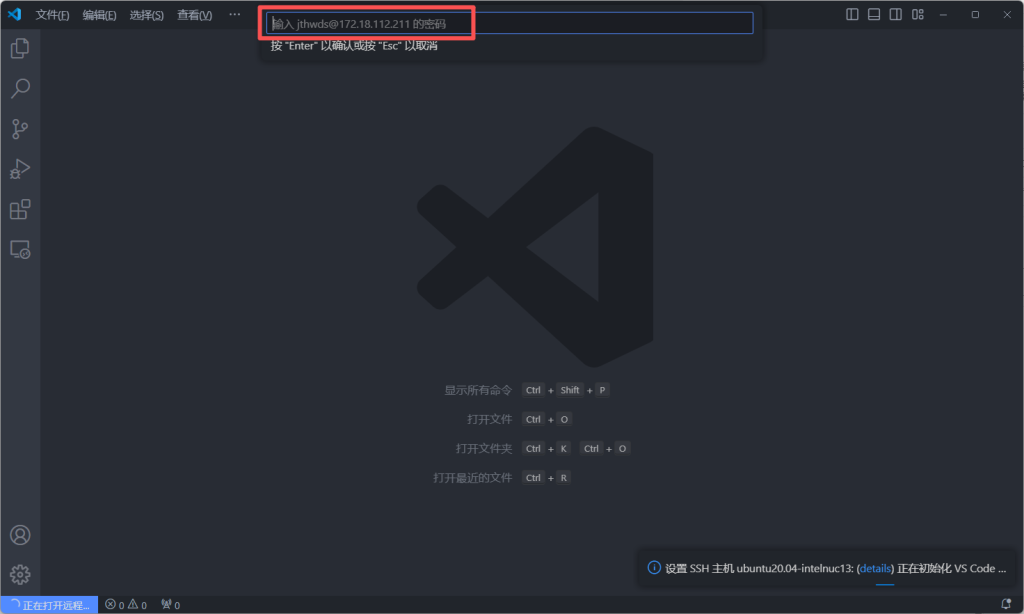Screen dimensions: 1024x614
Task: Open the 查看(V) menu
Action: (x=194, y=15)
